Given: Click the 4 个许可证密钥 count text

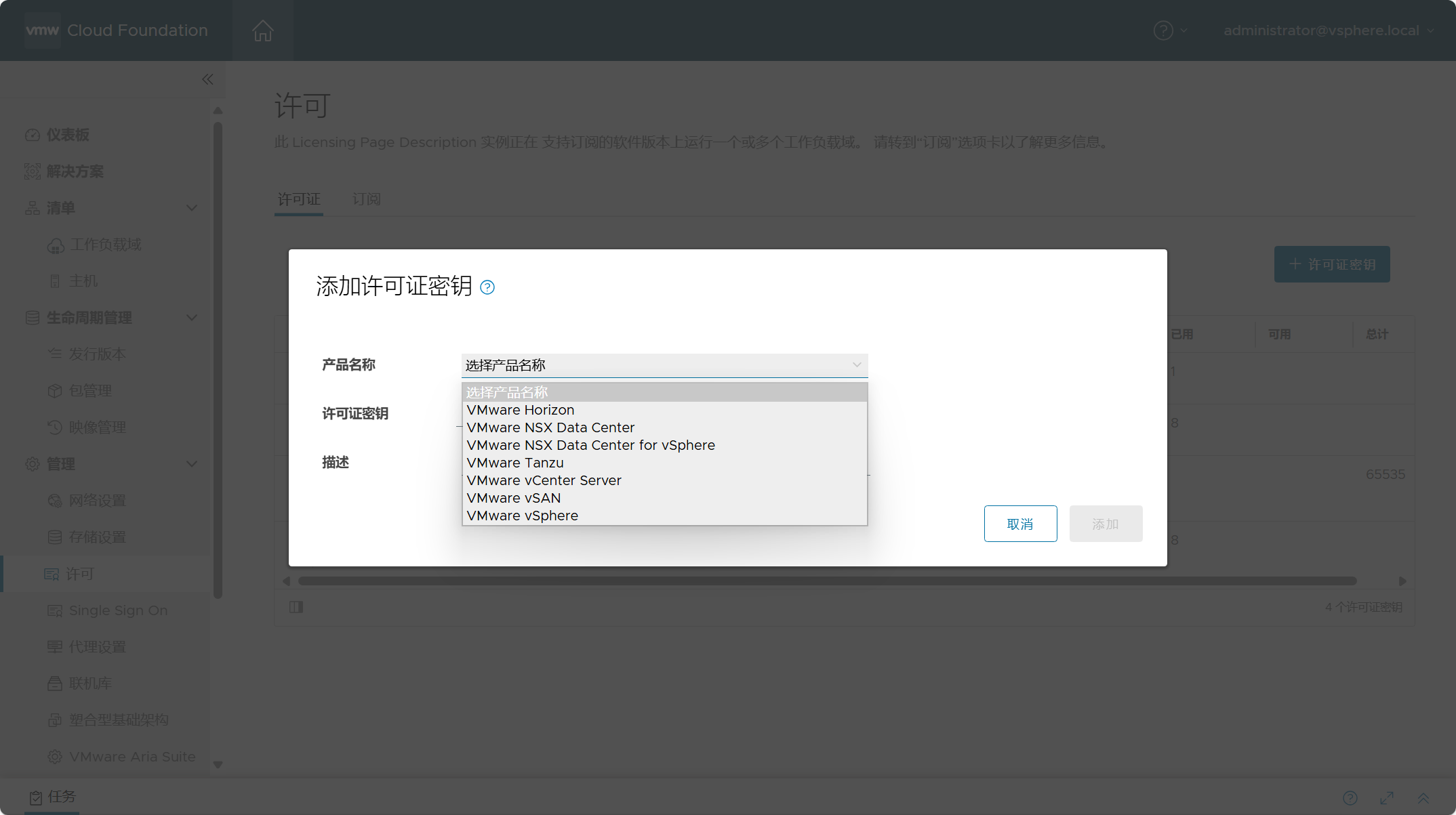Looking at the screenshot, I should [x=1364, y=607].
